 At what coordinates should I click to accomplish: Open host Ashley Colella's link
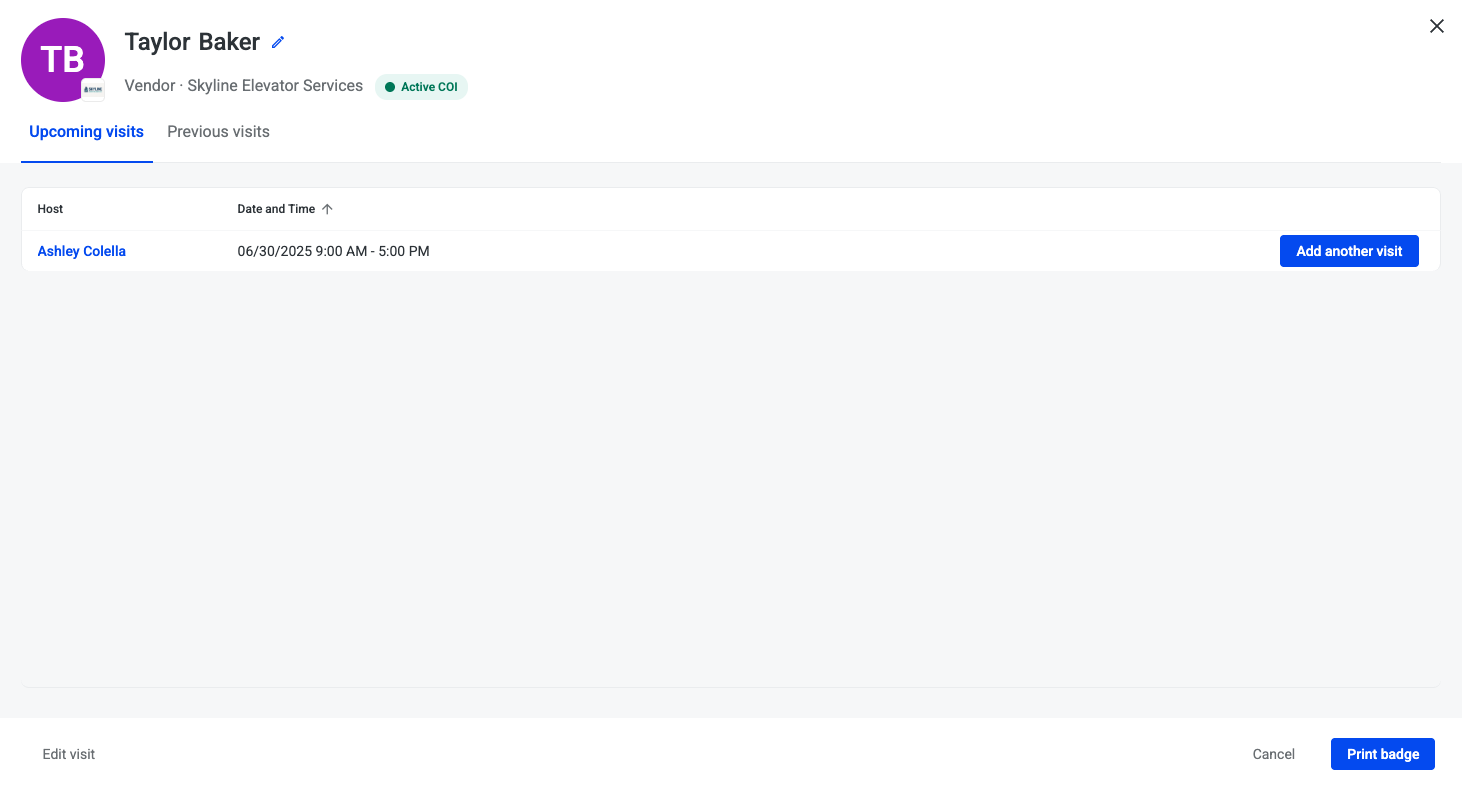click(82, 251)
